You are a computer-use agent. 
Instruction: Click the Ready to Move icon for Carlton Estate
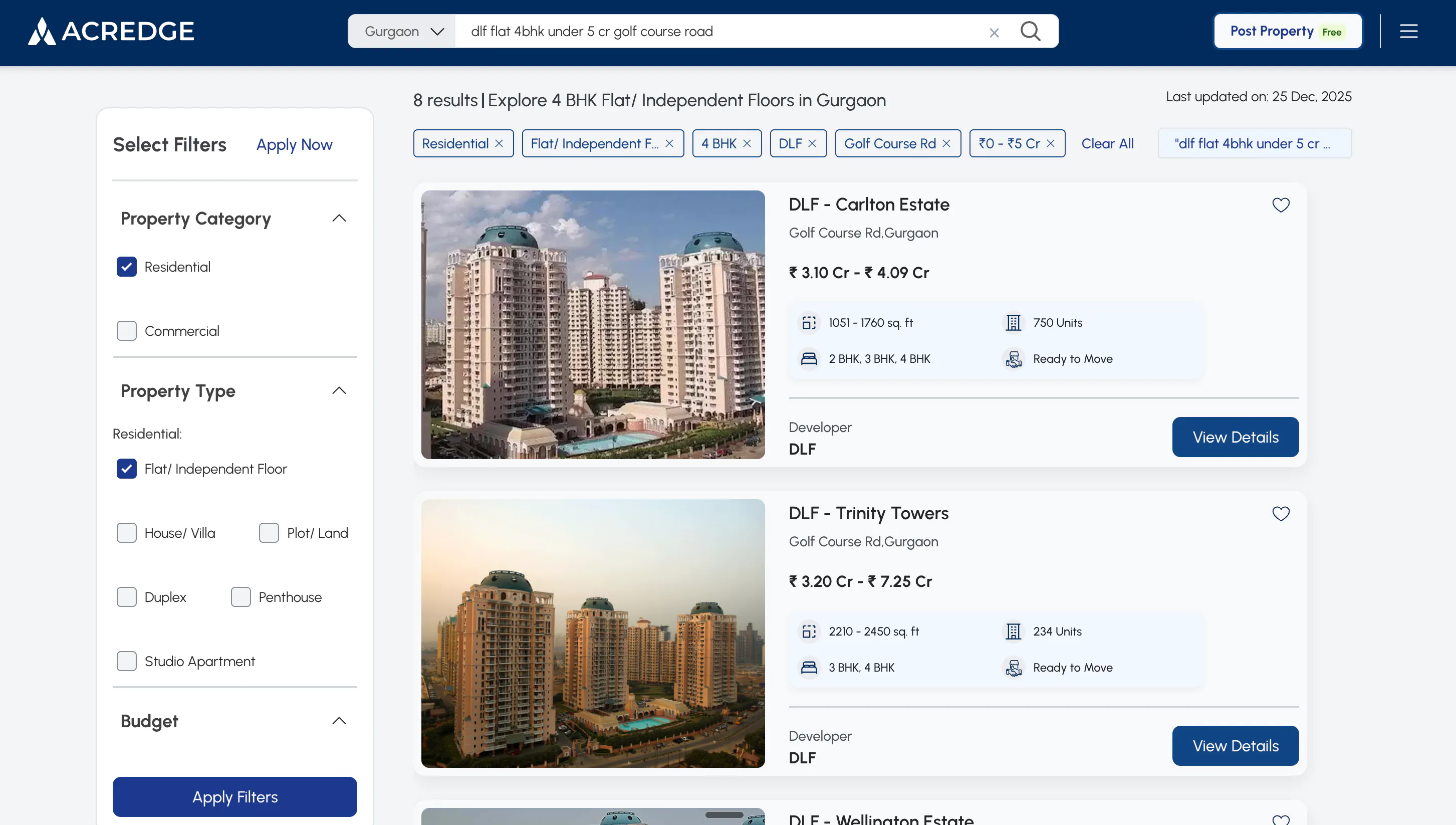[x=1013, y=359]
